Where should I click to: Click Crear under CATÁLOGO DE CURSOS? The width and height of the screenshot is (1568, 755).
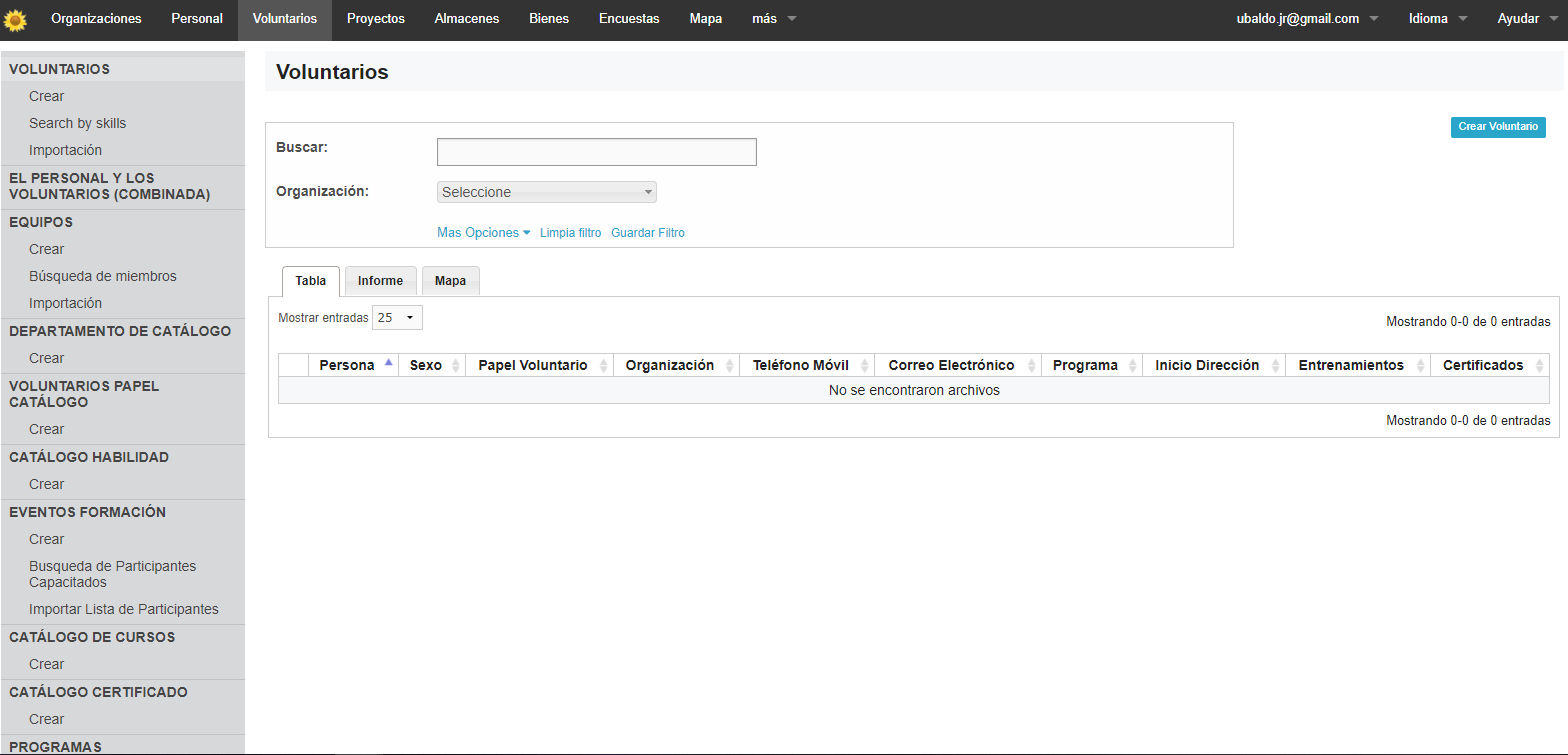[47, 664]
